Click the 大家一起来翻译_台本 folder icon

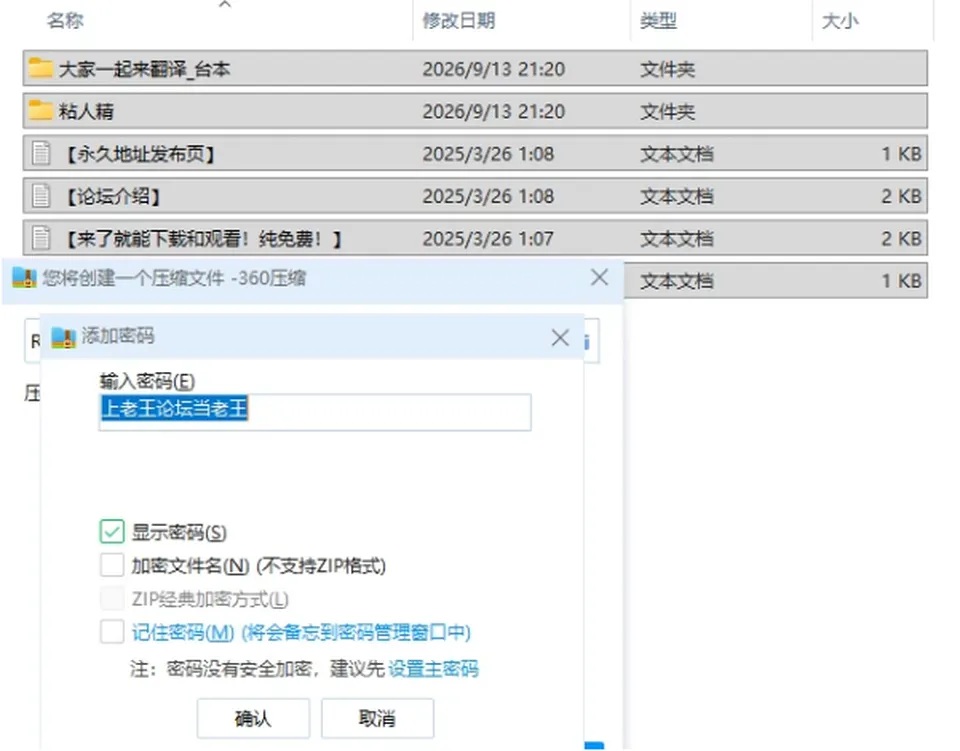[40, 68]
